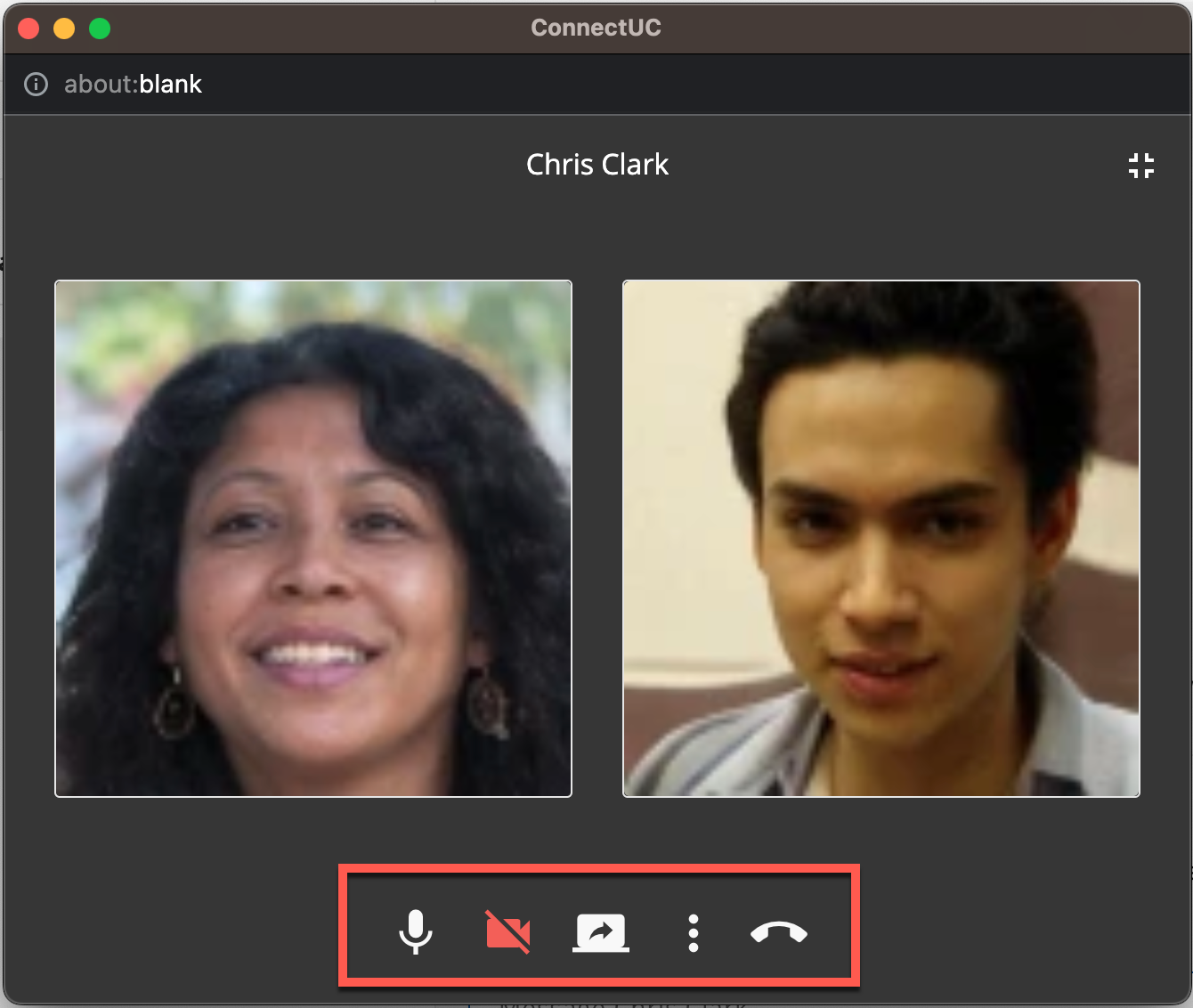
Task: Click the Chris Clark caller name
Action: pos(597,165)
